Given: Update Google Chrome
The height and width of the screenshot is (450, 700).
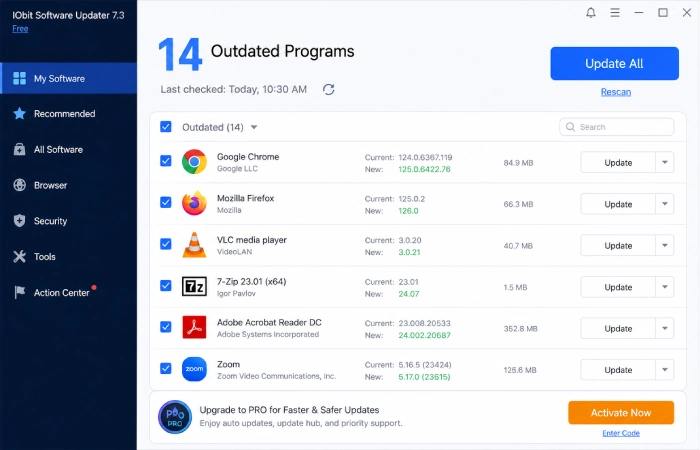Looking at the screenshot, I should pyautogui.click(x=618, y=162).
